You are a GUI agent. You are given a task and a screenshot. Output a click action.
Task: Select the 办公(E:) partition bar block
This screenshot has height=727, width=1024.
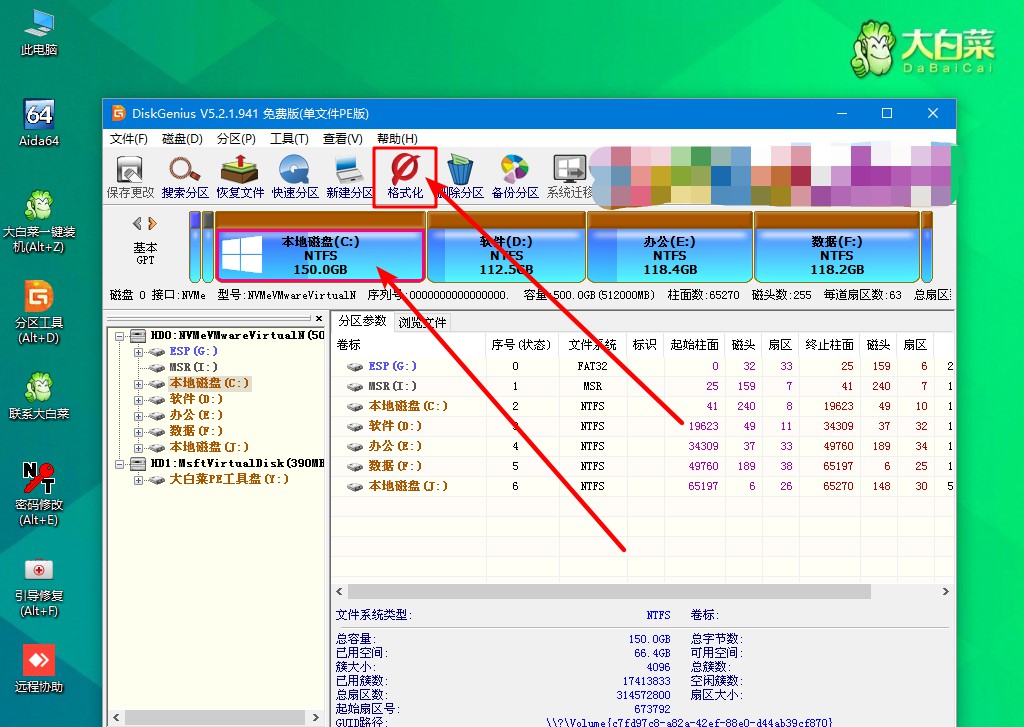click(669, 255)
